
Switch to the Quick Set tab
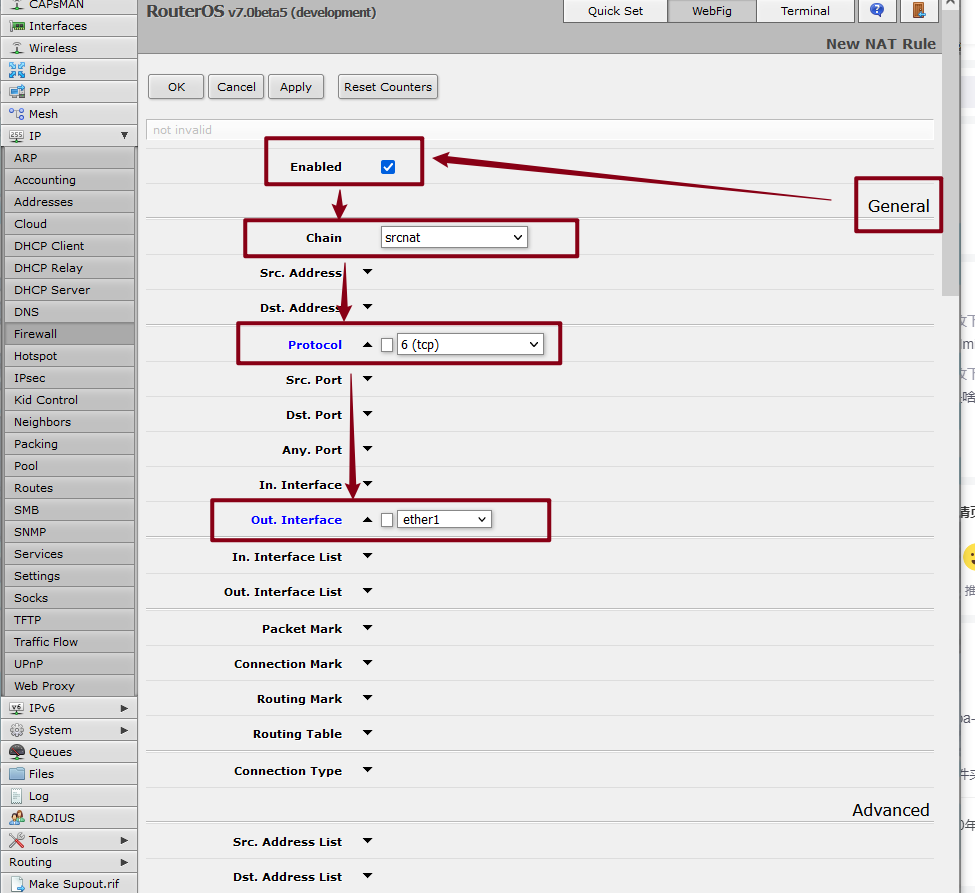click(x=615, y=11)
